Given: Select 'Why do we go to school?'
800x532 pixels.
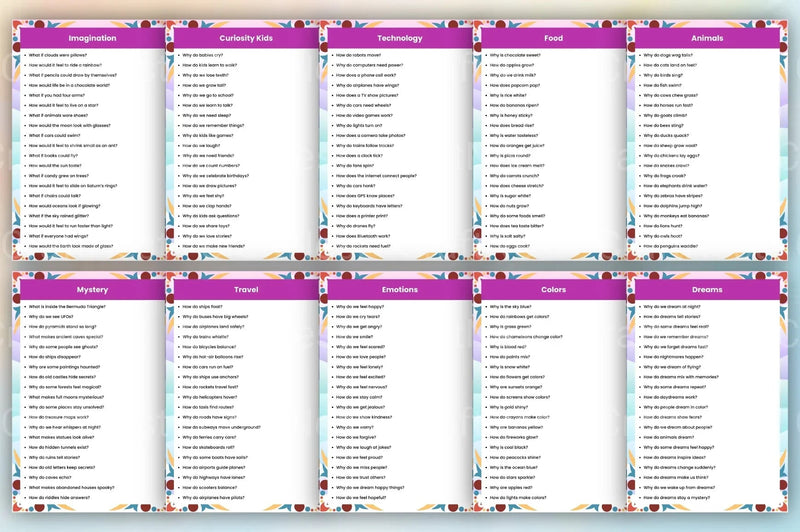Looking at the screenshot, I should pyautogui.click(x=208, y=95).
